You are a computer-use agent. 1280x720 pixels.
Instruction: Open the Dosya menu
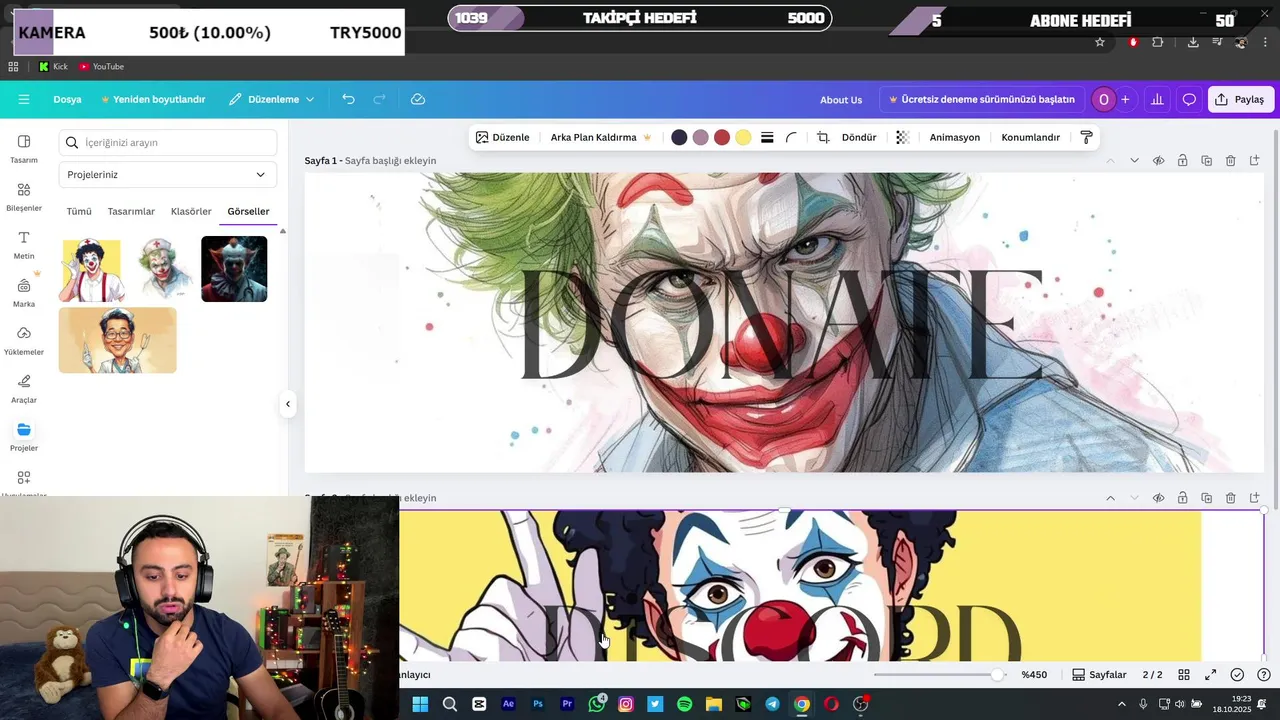[x=67, y=99]
